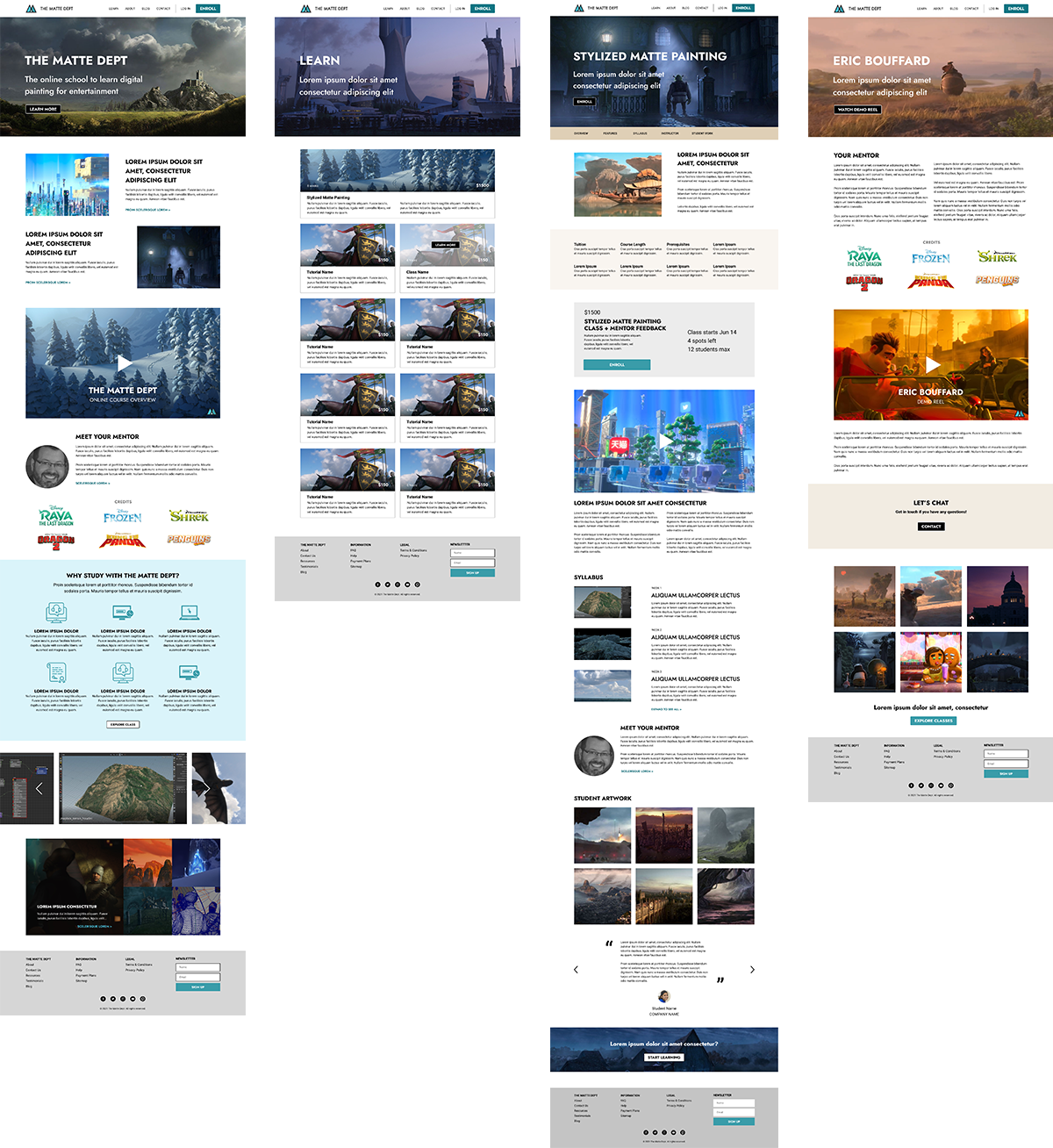This screenshot has height=1148, width=1053.
Task: Click the Instagram icon in the footer
Action: [x=123, y=999]
